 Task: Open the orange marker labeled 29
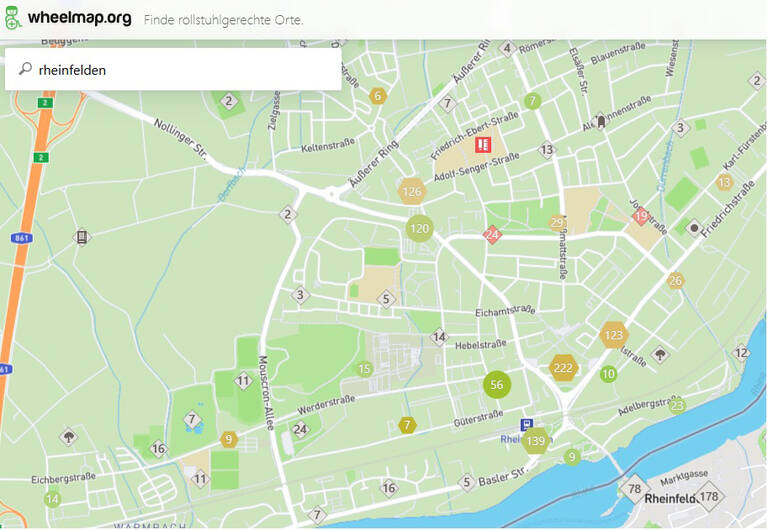[x=557, y=223]
